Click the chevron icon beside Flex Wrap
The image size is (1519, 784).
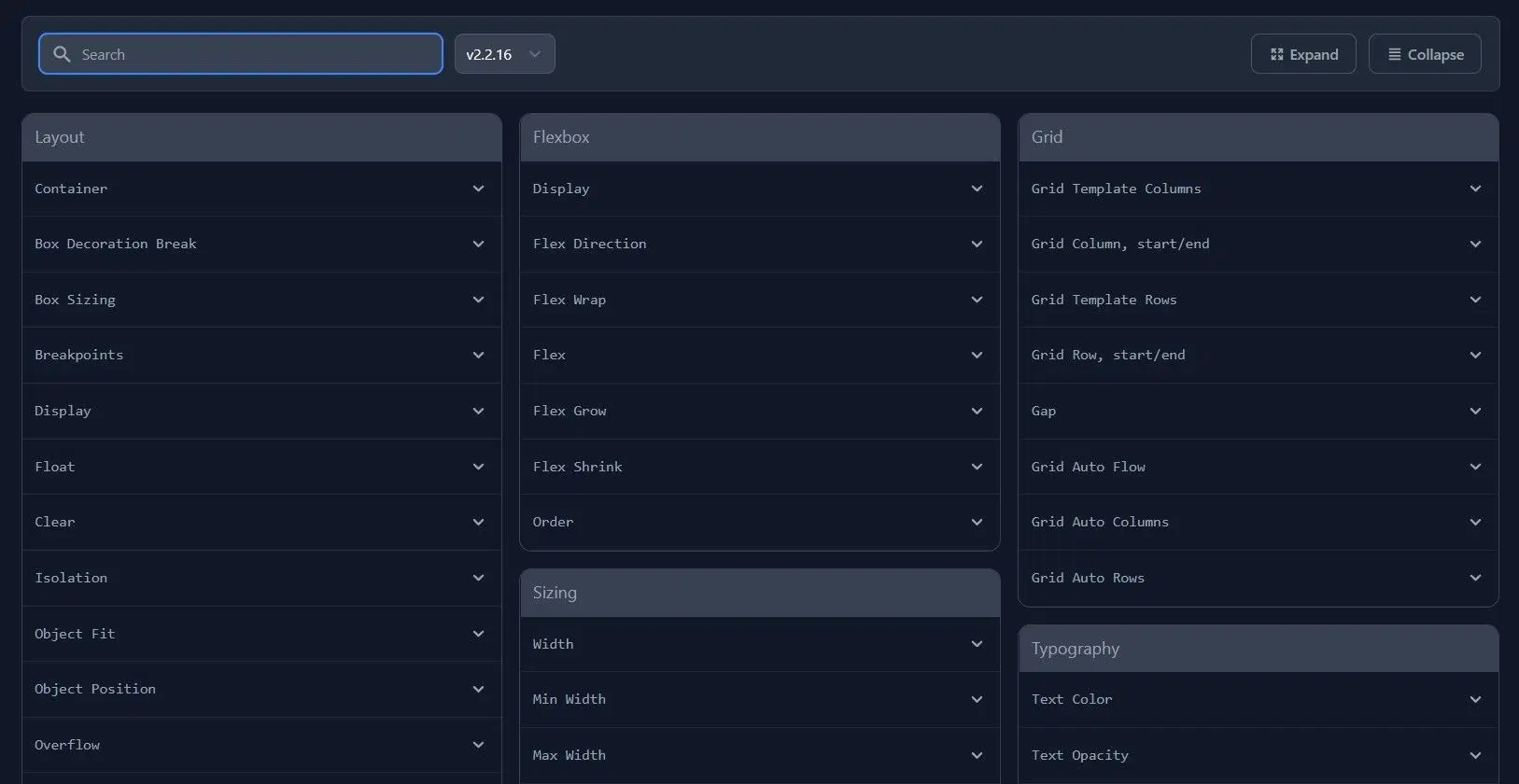pos(977,300)
